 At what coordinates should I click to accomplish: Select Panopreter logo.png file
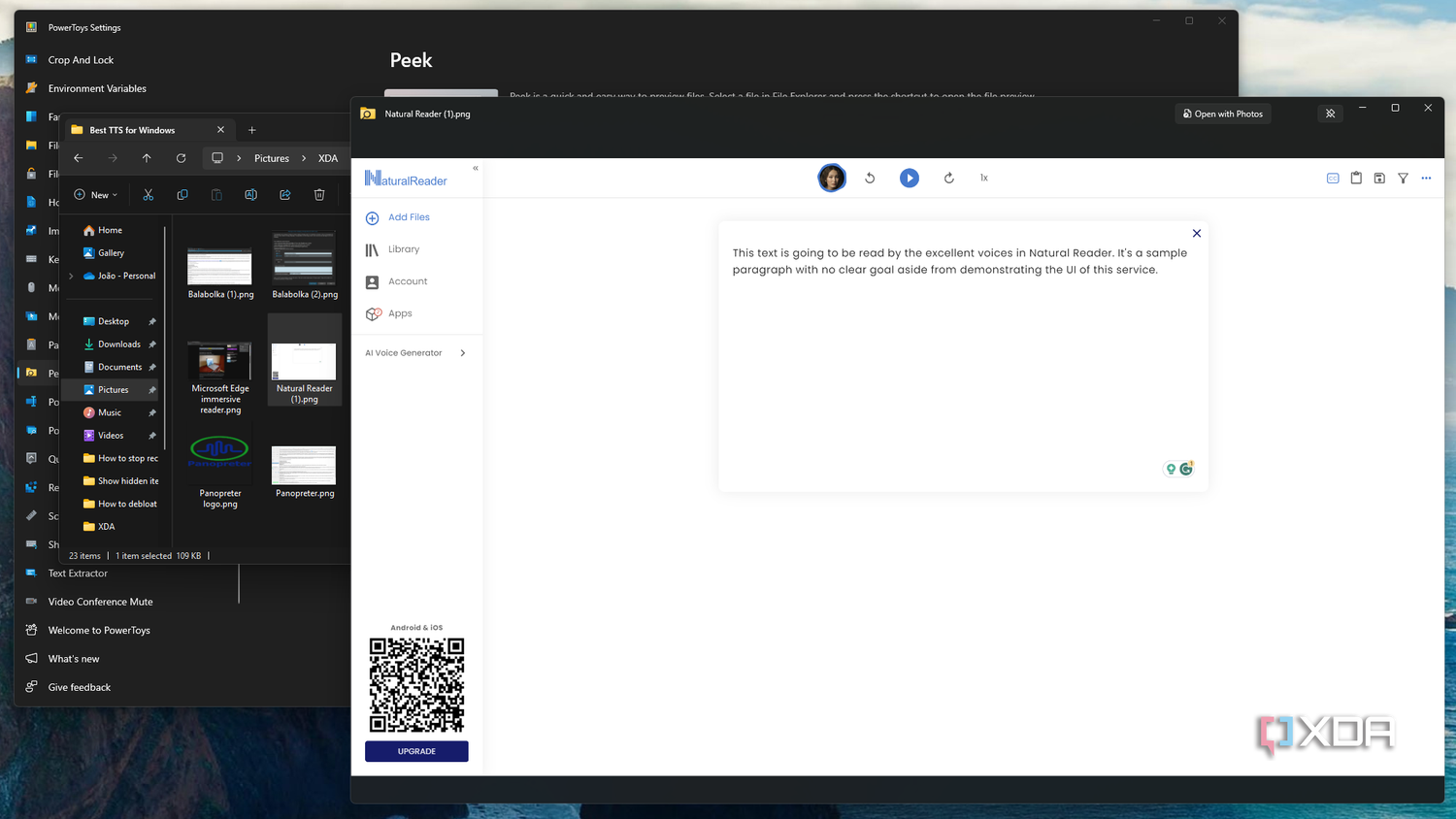(x=220, y=472)
